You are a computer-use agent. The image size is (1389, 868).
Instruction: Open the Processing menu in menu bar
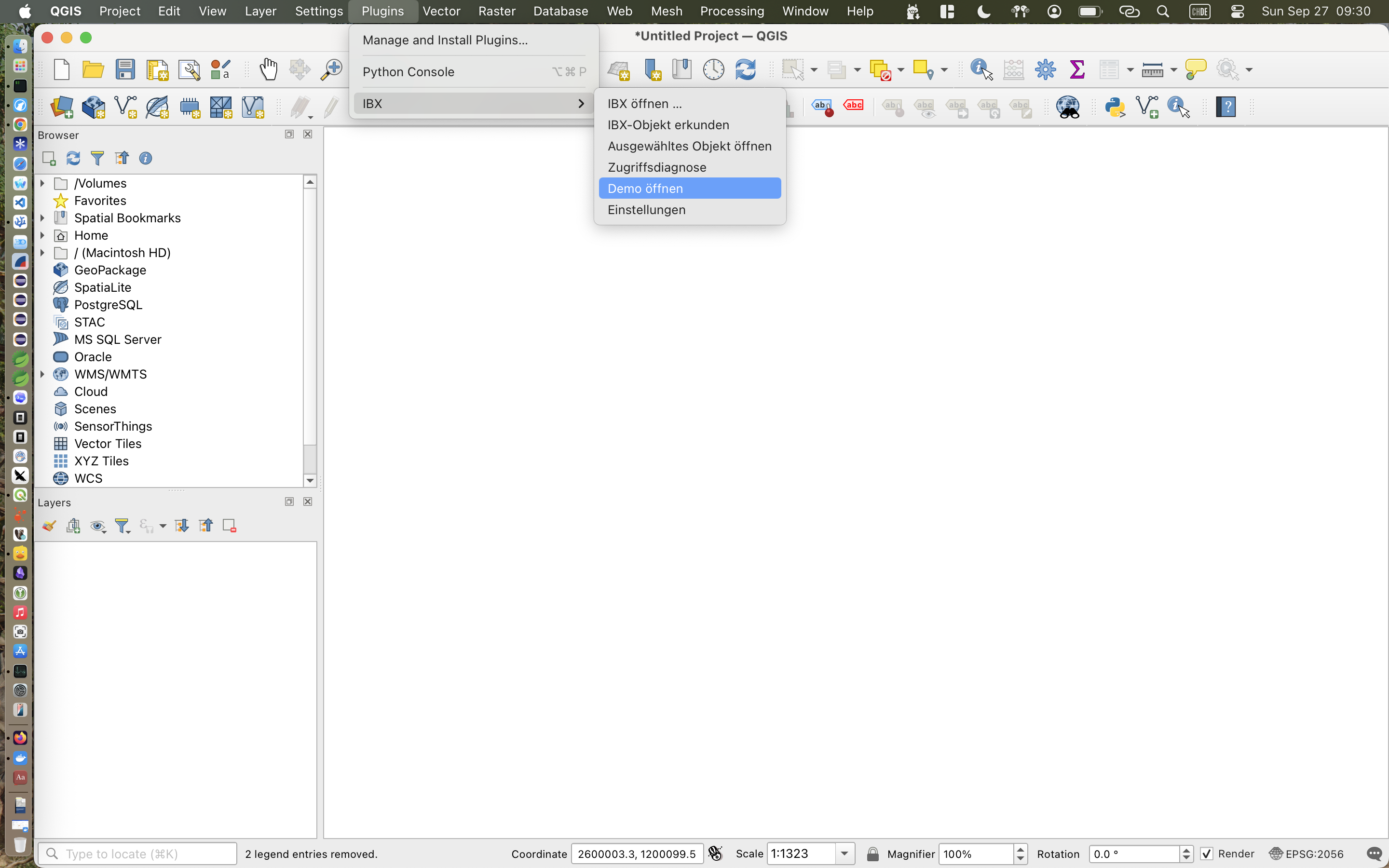[x=732, y=12]
